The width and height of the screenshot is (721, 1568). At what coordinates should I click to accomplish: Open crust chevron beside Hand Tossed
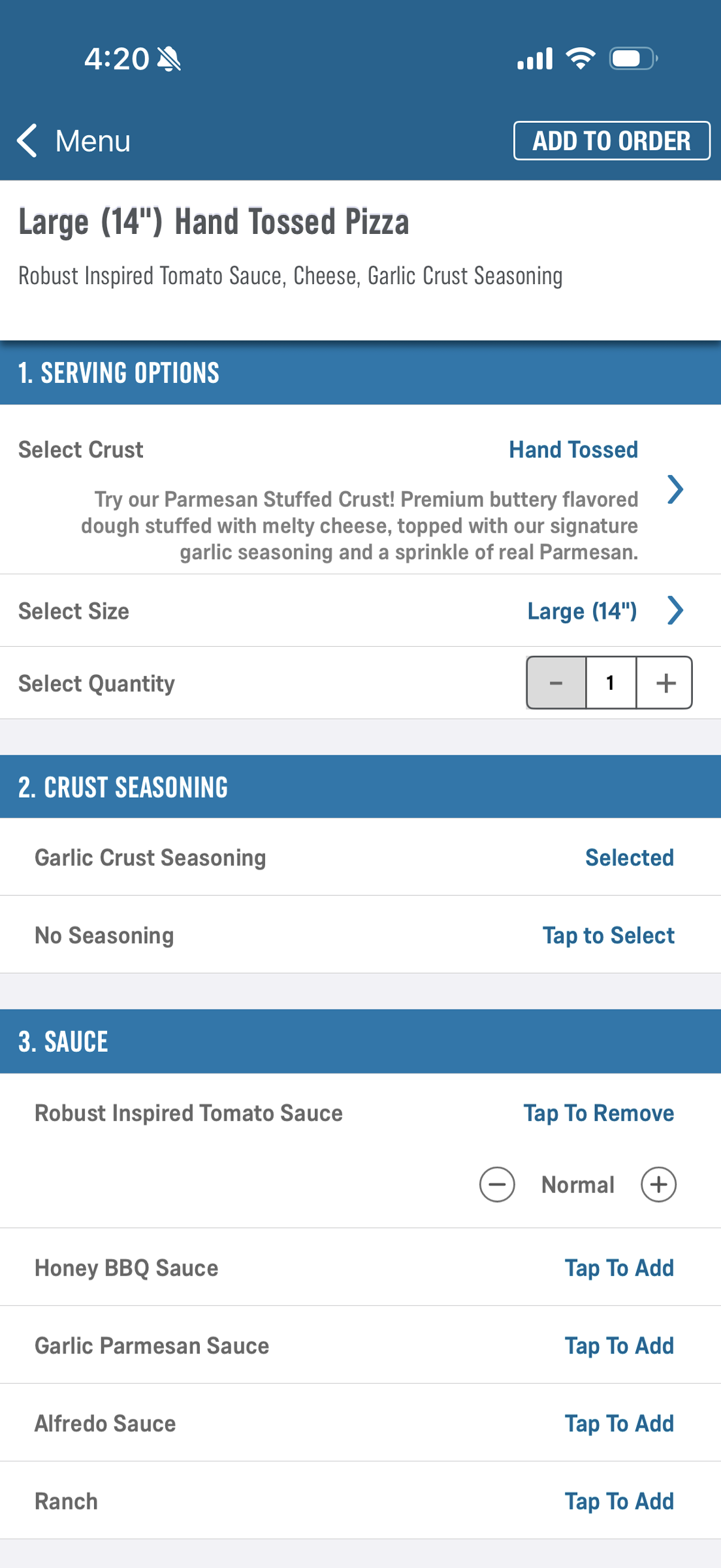pos(675,489)
